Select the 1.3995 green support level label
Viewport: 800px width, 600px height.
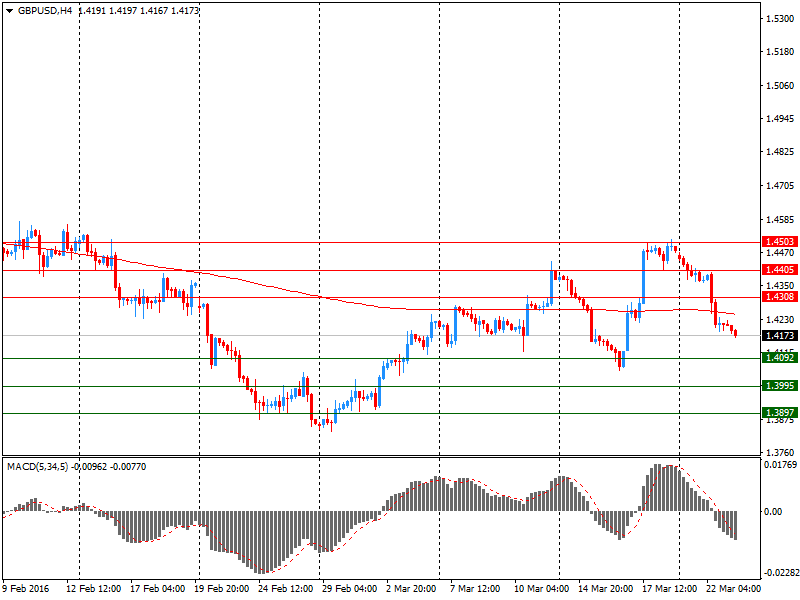coord(780,386)
